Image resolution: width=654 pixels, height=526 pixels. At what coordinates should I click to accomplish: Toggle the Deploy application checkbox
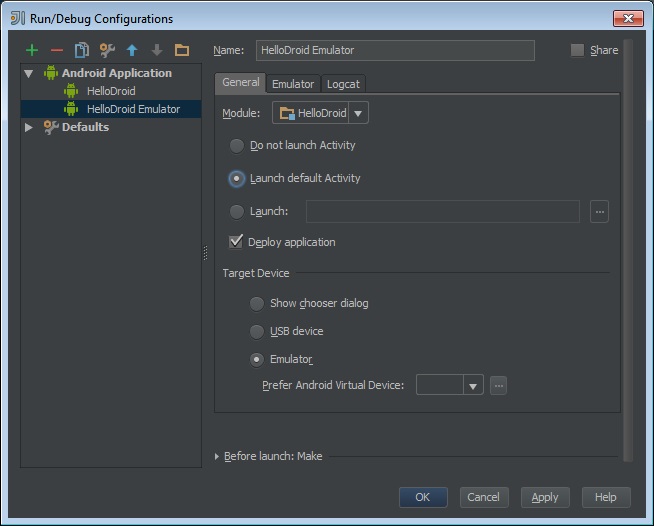click(236, 242)
